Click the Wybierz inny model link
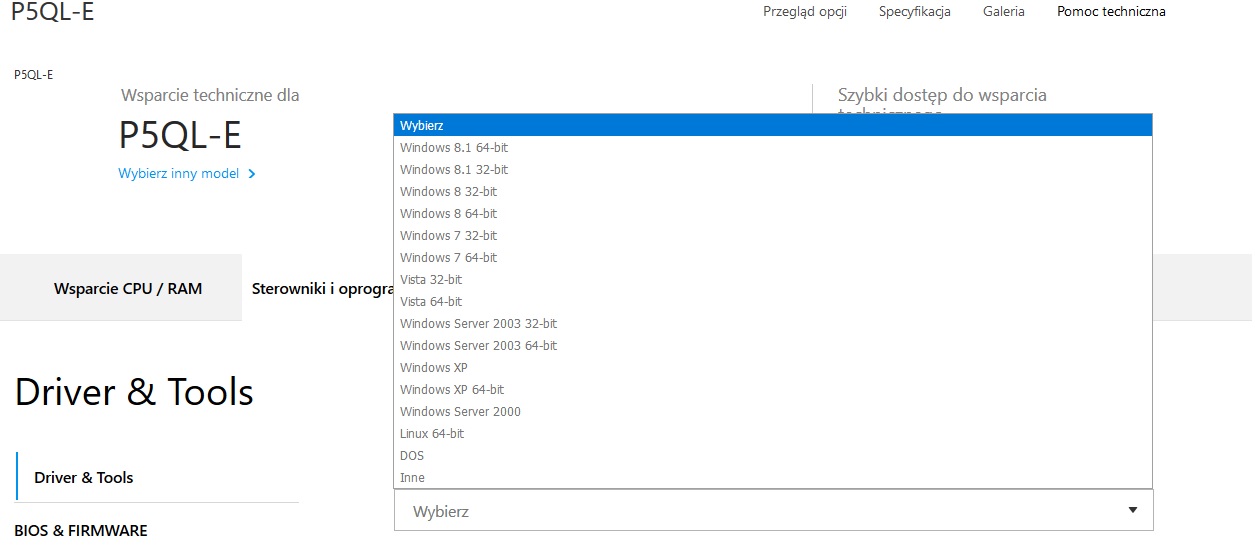Screen dimensions: 1255x553 [x=179, y=173]
